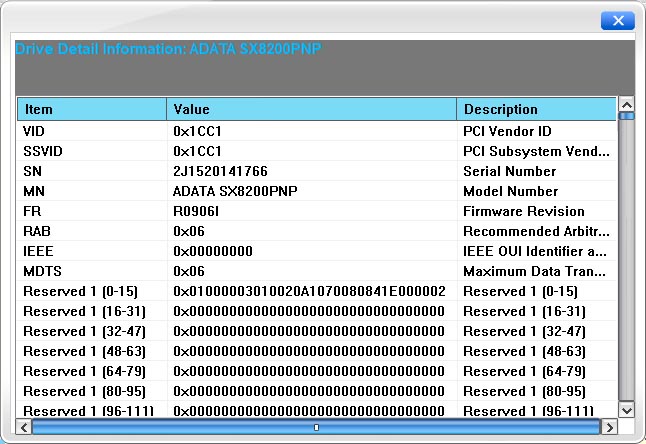Click the vertical scrollbar up arrow
646x444 pixels.
pyautogui.click(x=627, y=105)
